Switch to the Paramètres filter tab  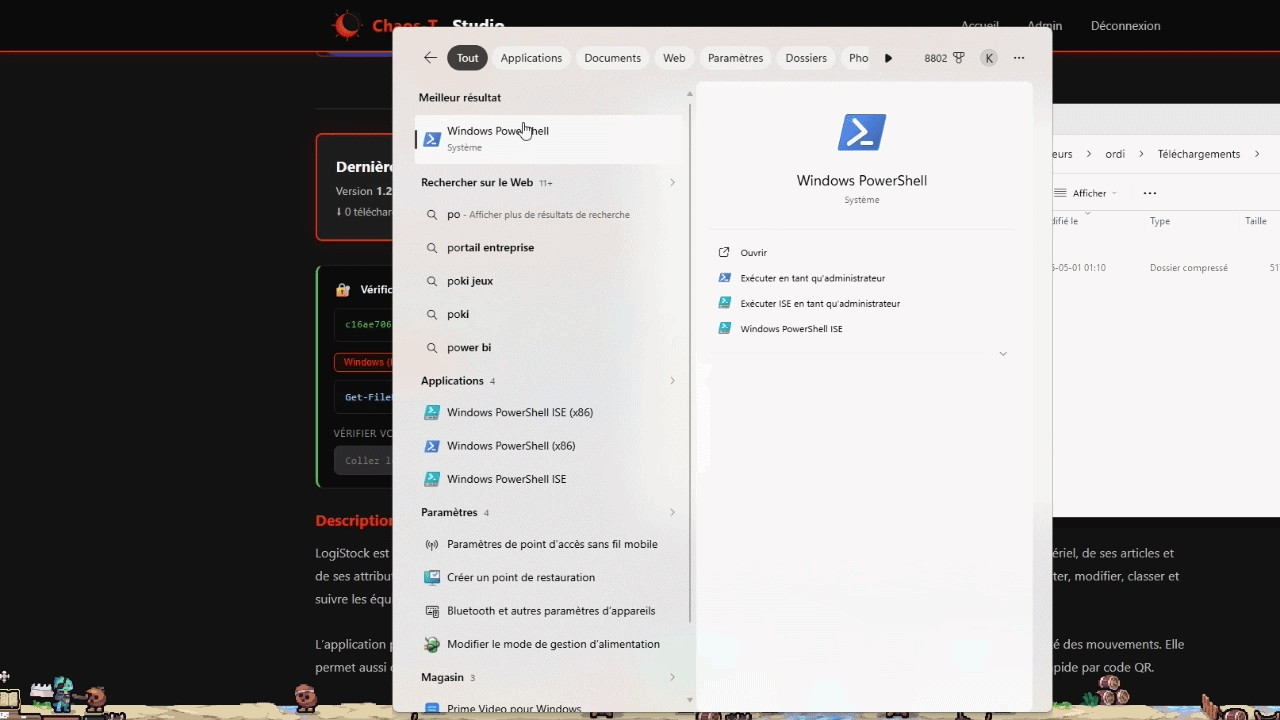tap(735, 58)
